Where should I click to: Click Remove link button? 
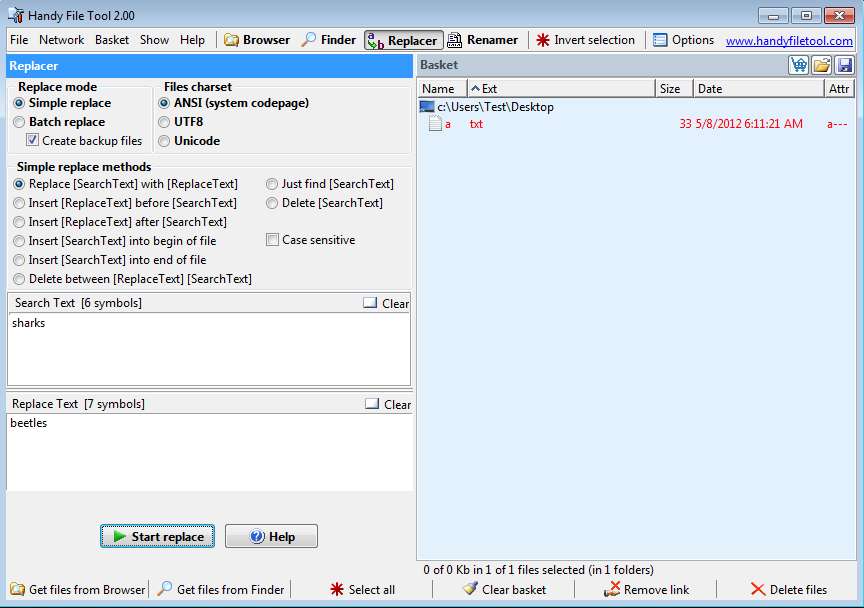[x=646, y=589]
